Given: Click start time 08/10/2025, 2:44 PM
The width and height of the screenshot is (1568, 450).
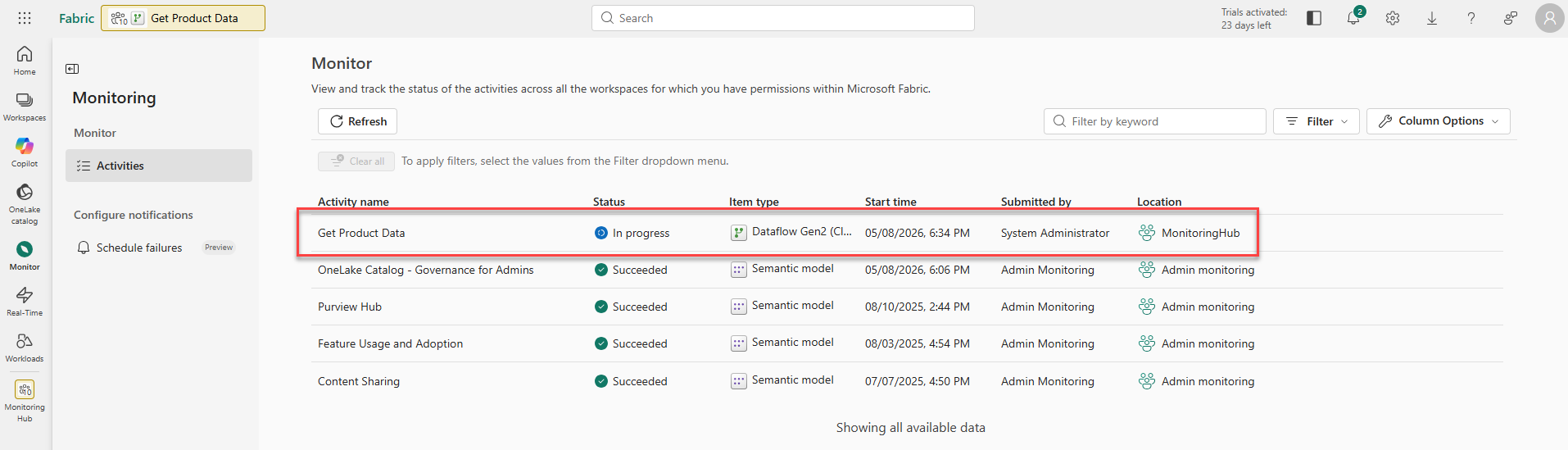Looking at the screenshot, I should pos(918,307).
